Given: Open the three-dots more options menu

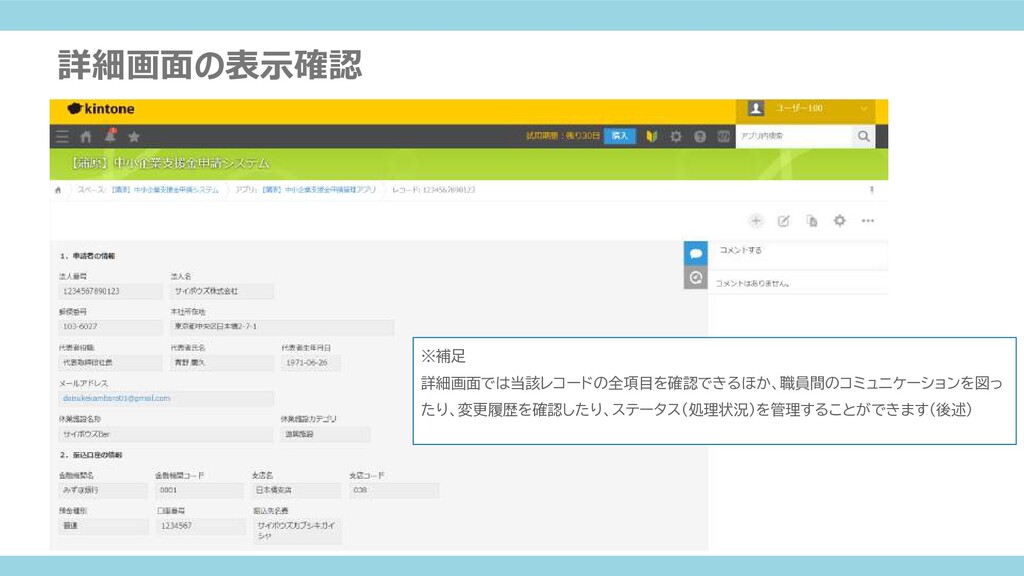Looking at the screenshot, I should click(x=868, y=221).
